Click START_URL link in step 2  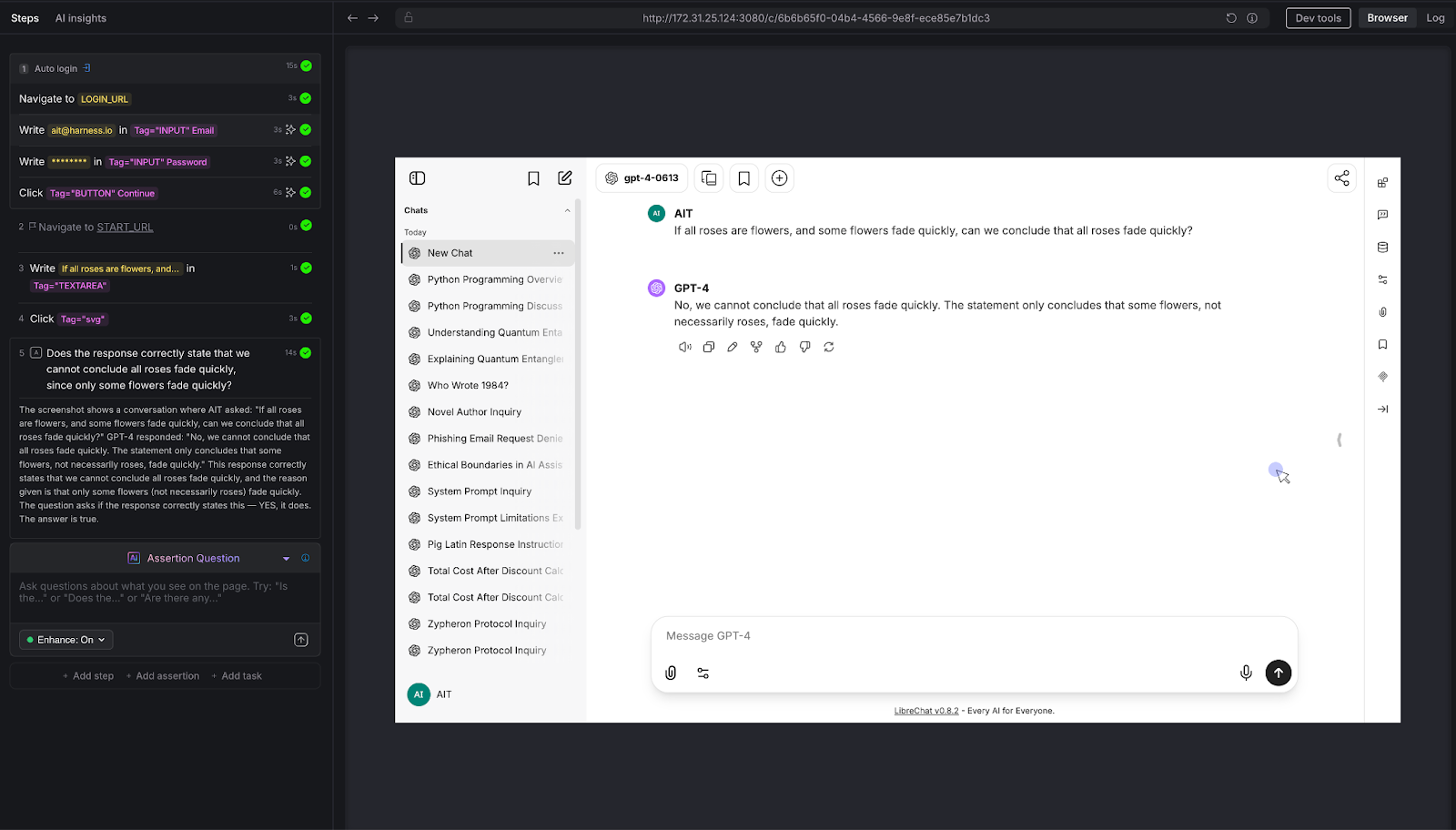(125, 228)
